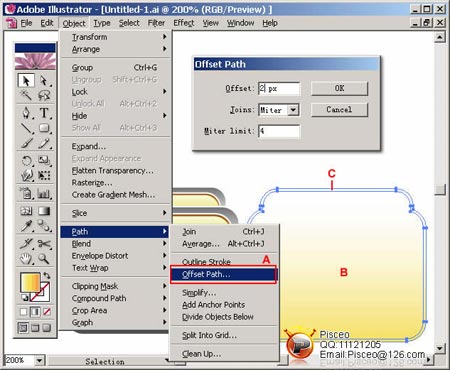The image size is (450, 370).
Task: Pick the Slice tool
Action: coord(26,243)
